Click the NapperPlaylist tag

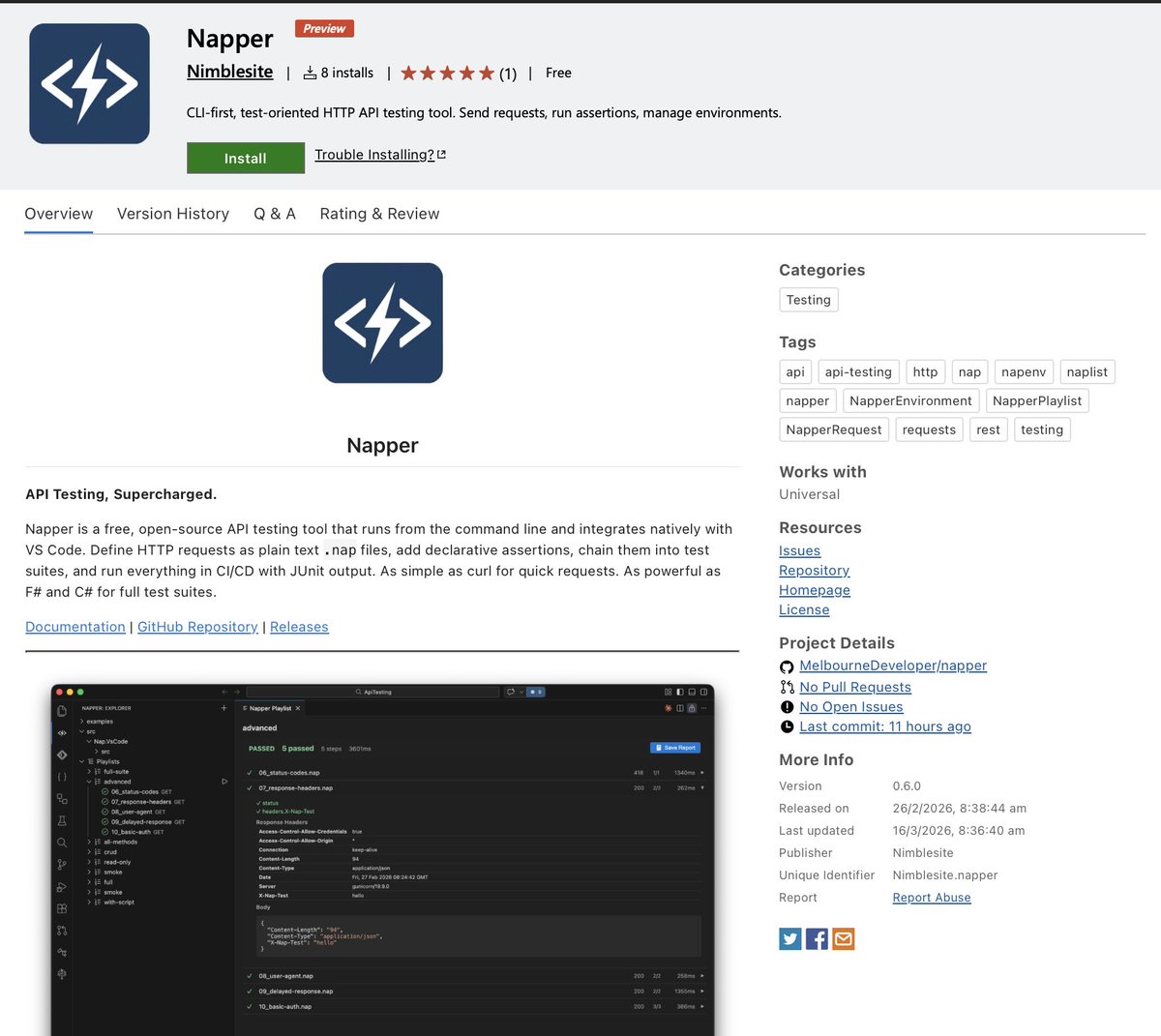tap(1037, 401)
